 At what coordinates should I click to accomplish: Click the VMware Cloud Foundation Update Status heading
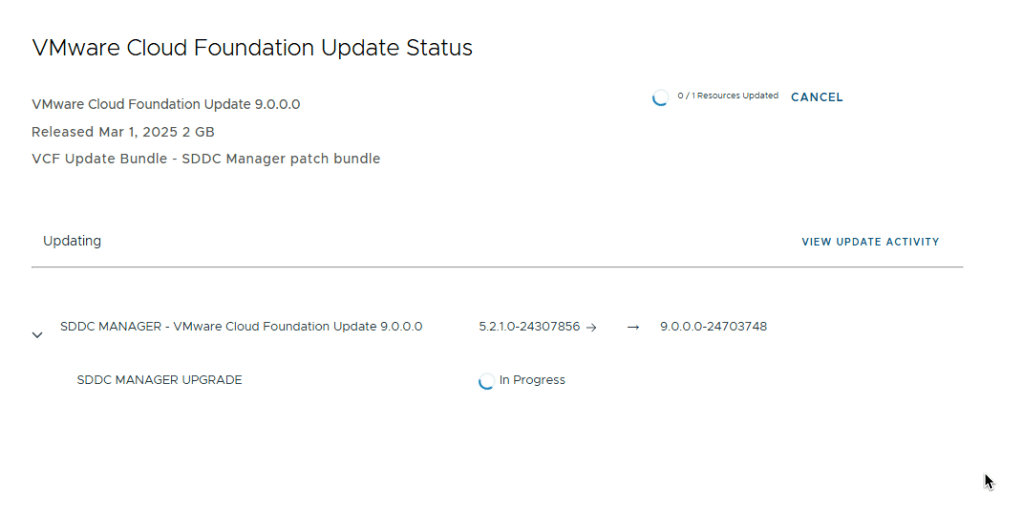pyautogui.click(x=252, y=47)
